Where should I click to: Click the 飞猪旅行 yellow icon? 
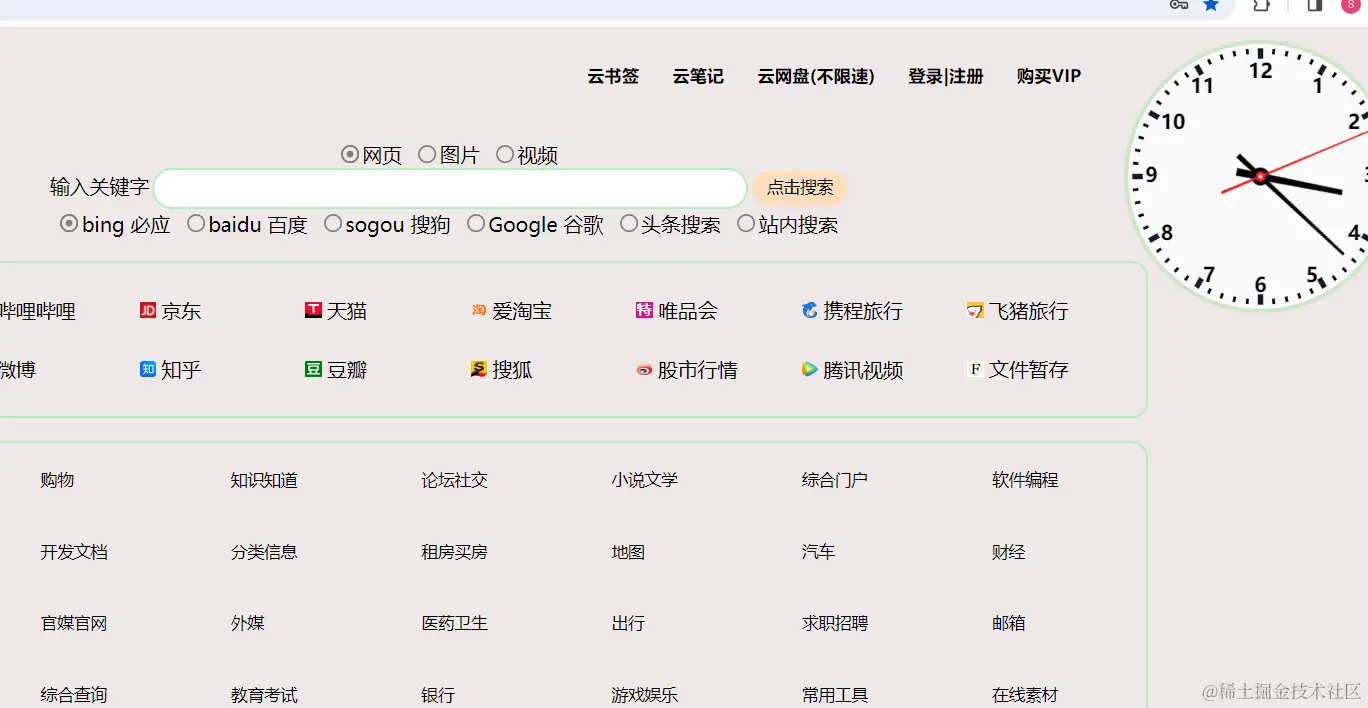click(975, 311)
